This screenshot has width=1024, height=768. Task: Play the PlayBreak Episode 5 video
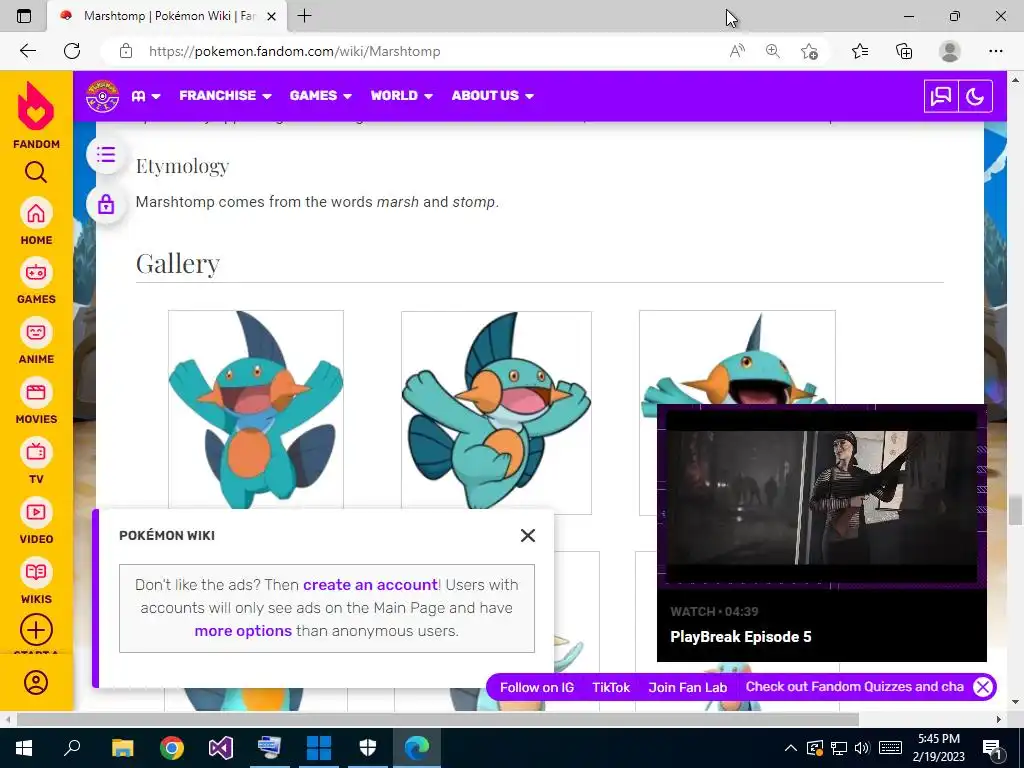tap(822, 497)
